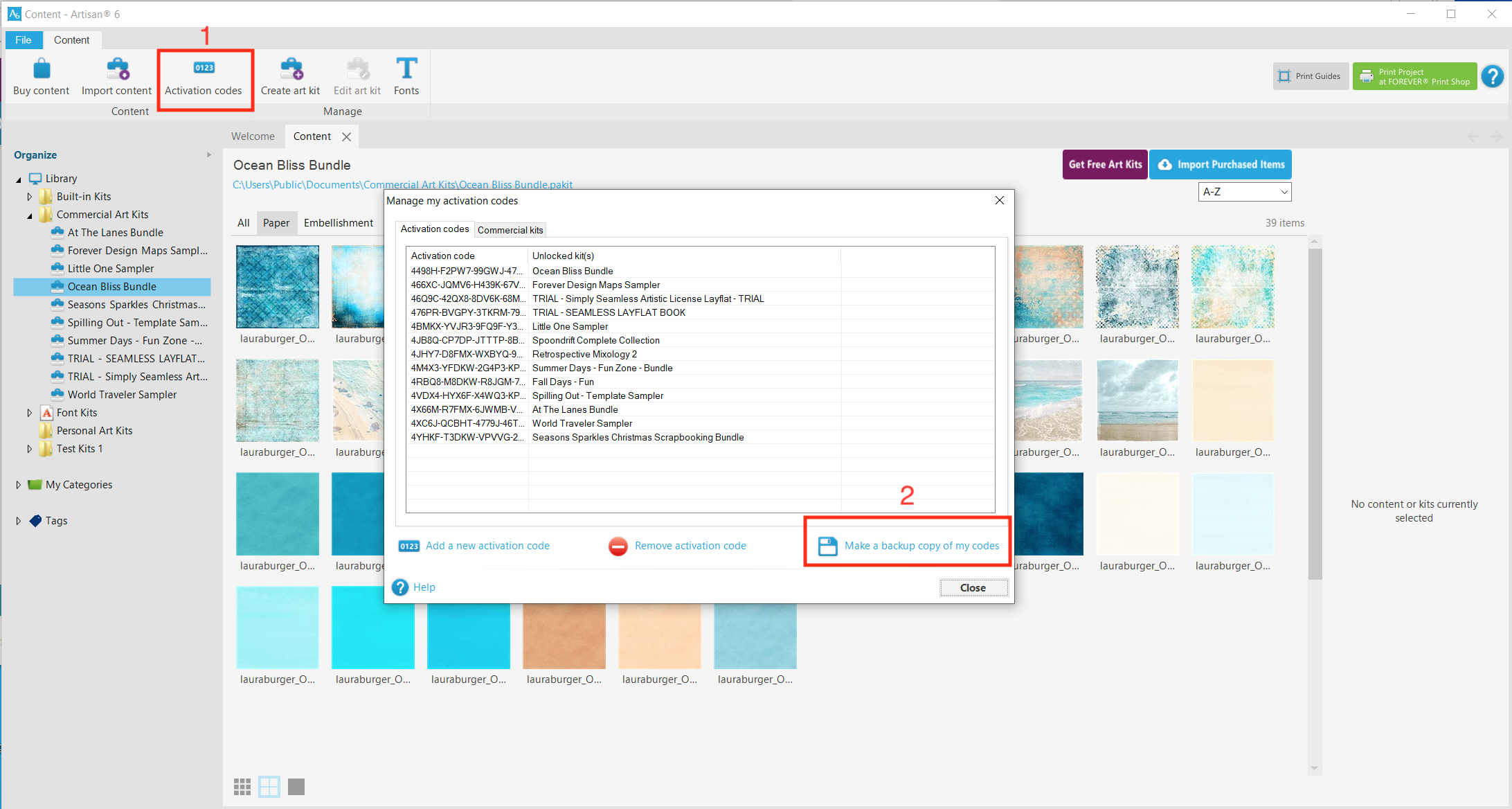Click the Remove activation code icon

618,546
